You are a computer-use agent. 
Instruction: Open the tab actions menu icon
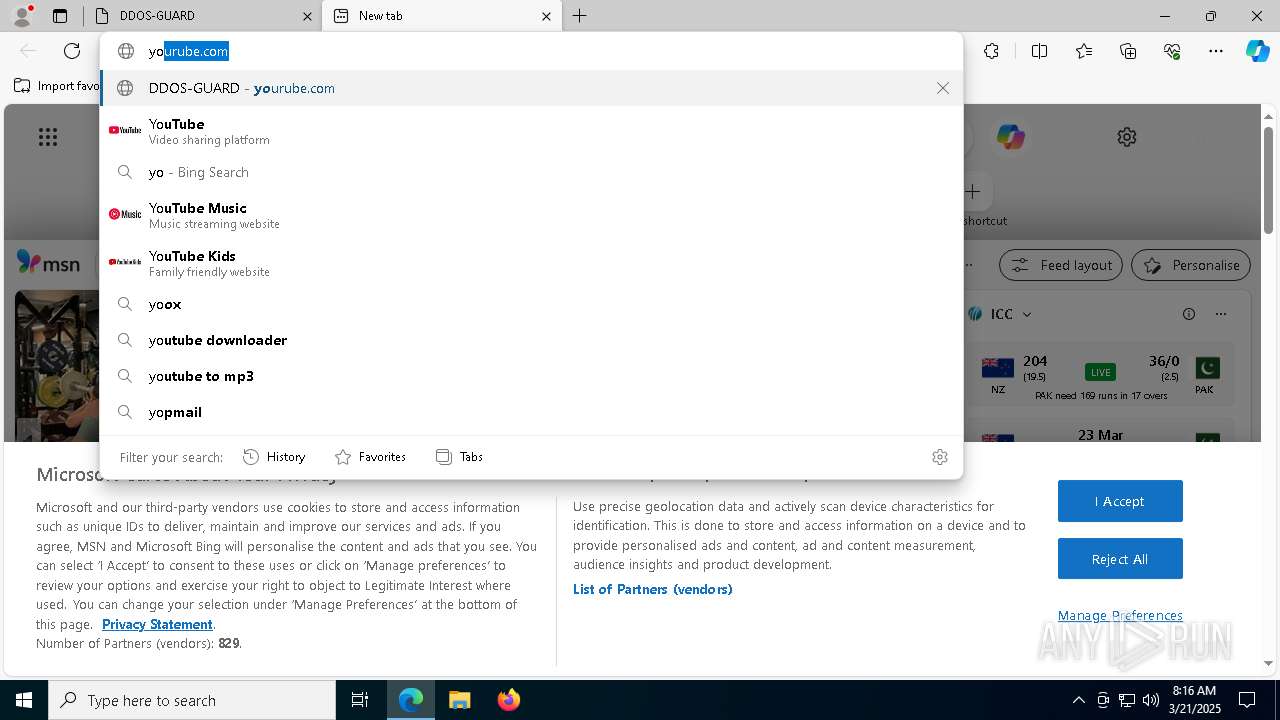[x=60, y=16]
